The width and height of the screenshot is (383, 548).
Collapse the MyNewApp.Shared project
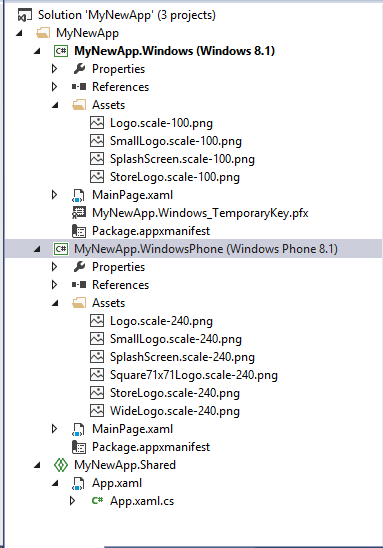37,466
